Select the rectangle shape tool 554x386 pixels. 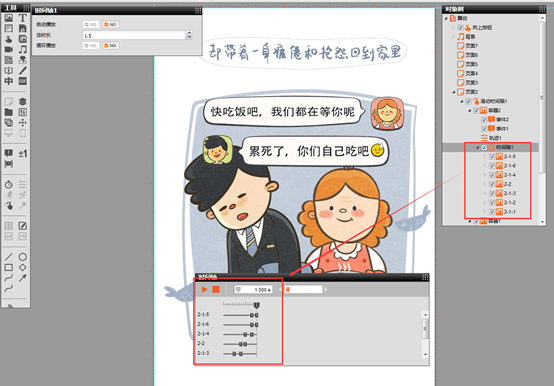pyautogui.click(x=9, y=267)
